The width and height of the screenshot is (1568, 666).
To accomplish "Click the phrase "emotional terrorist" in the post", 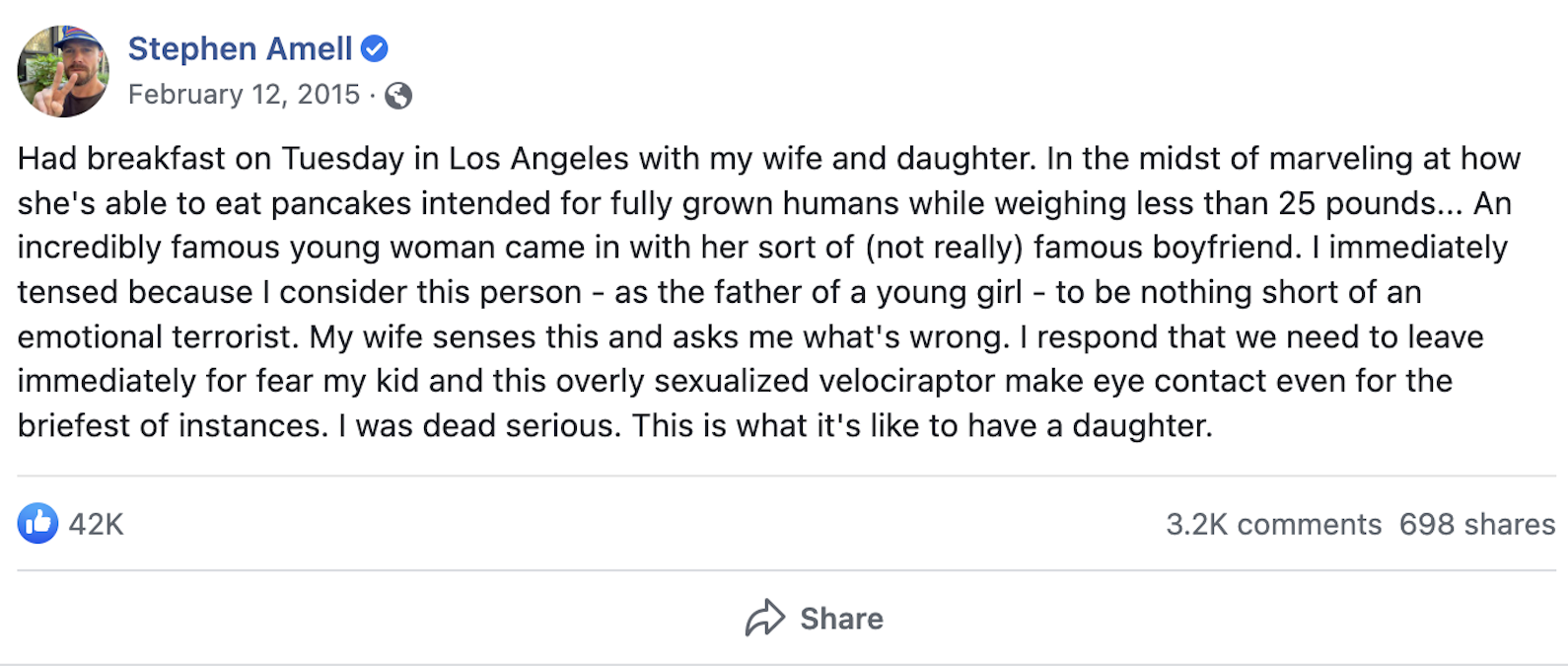I will click(158, 336).
